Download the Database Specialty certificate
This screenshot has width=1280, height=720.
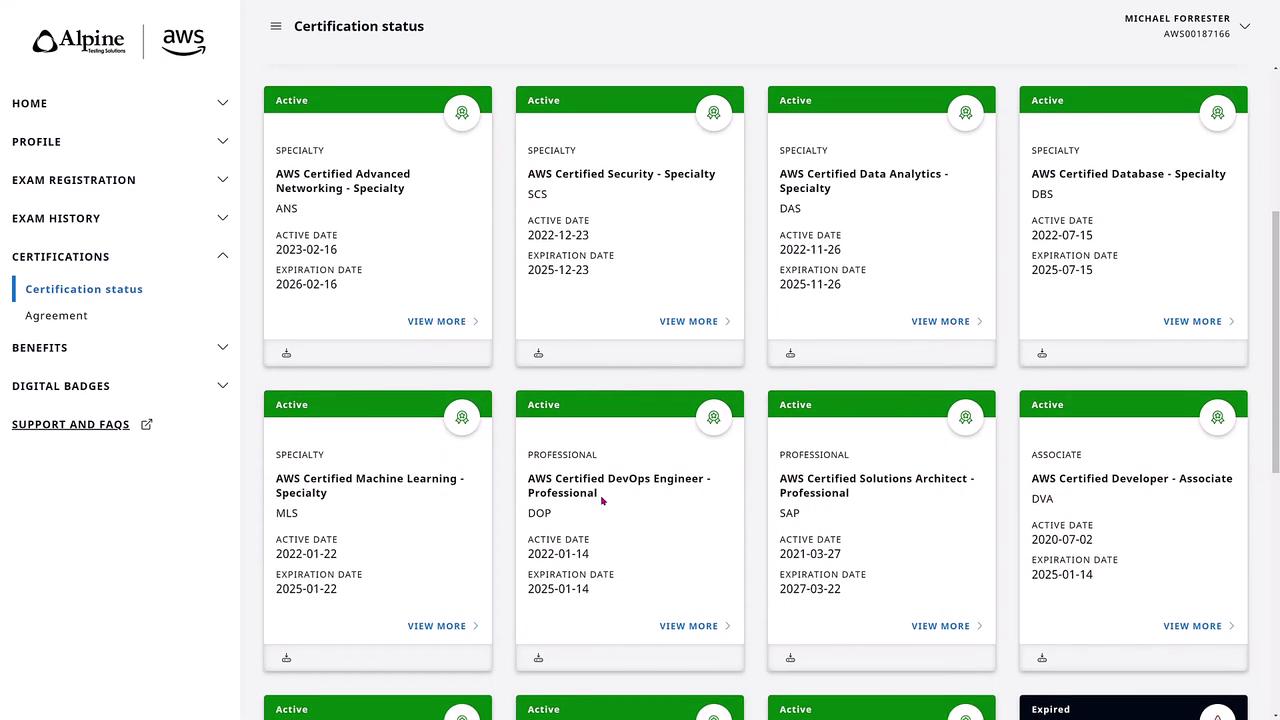(x=1042, y=353)
